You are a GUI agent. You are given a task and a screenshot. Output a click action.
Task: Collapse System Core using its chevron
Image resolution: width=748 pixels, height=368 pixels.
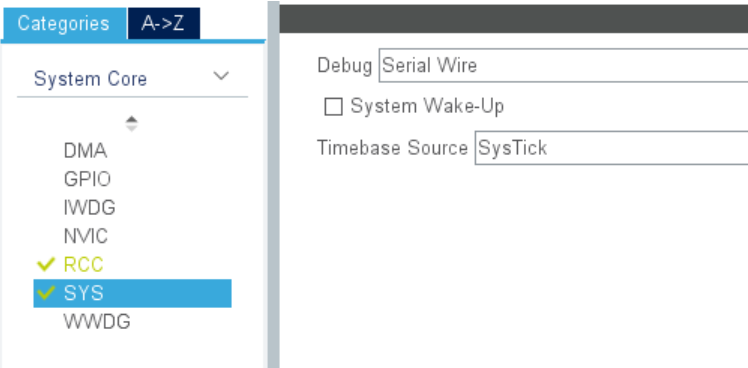point(221,76)
